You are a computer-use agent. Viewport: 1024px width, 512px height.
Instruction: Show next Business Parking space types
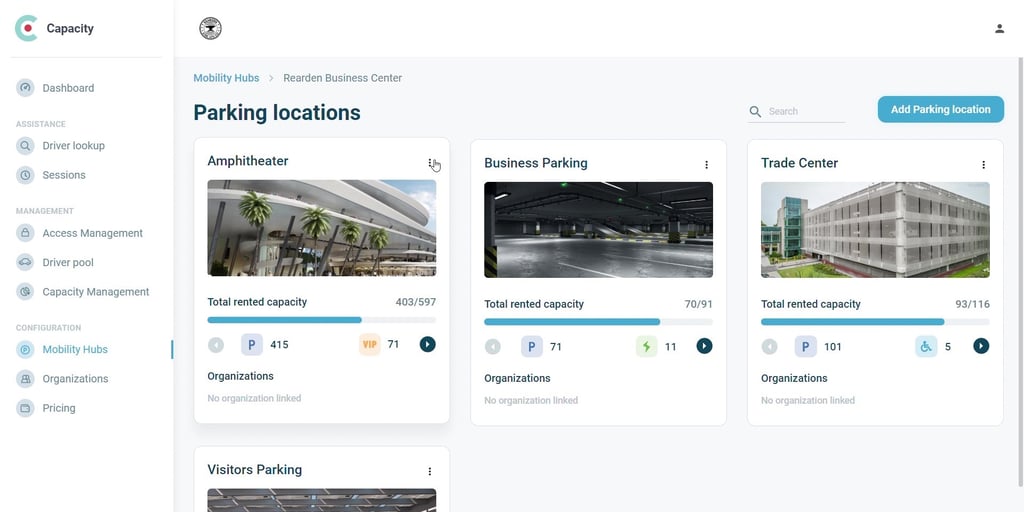coord(705,346)
